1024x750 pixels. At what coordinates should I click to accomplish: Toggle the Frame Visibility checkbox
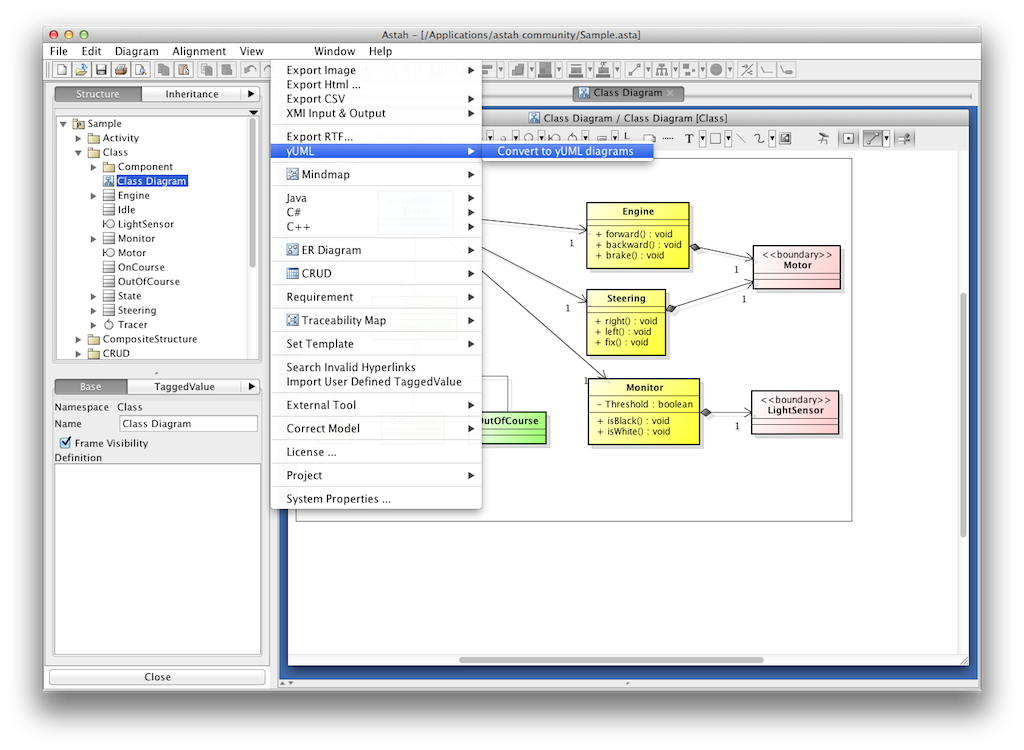(65, 443)
